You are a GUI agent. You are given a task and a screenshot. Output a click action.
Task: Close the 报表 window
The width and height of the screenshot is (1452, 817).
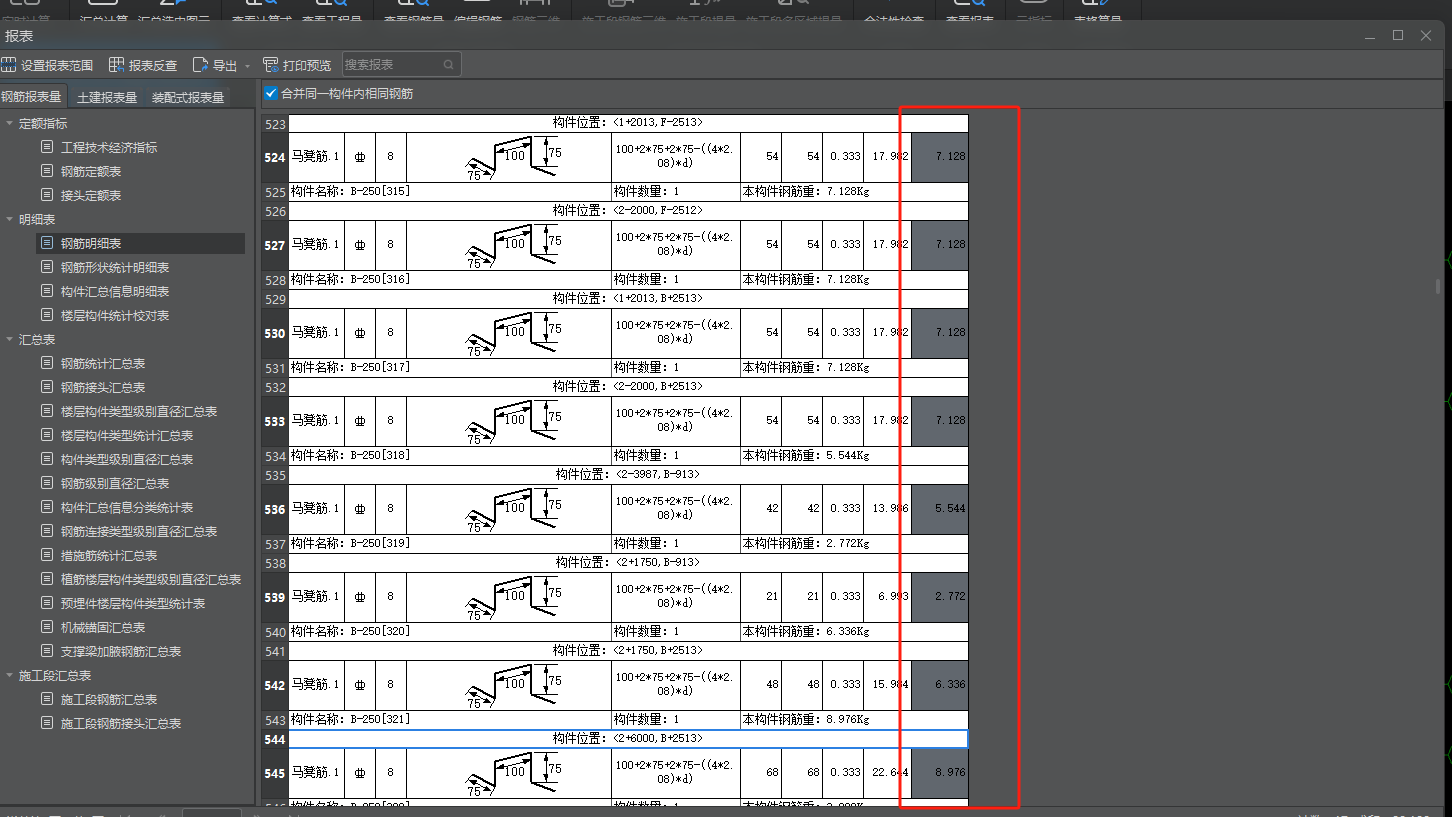pyautogui.click(x=1426, y=36)
